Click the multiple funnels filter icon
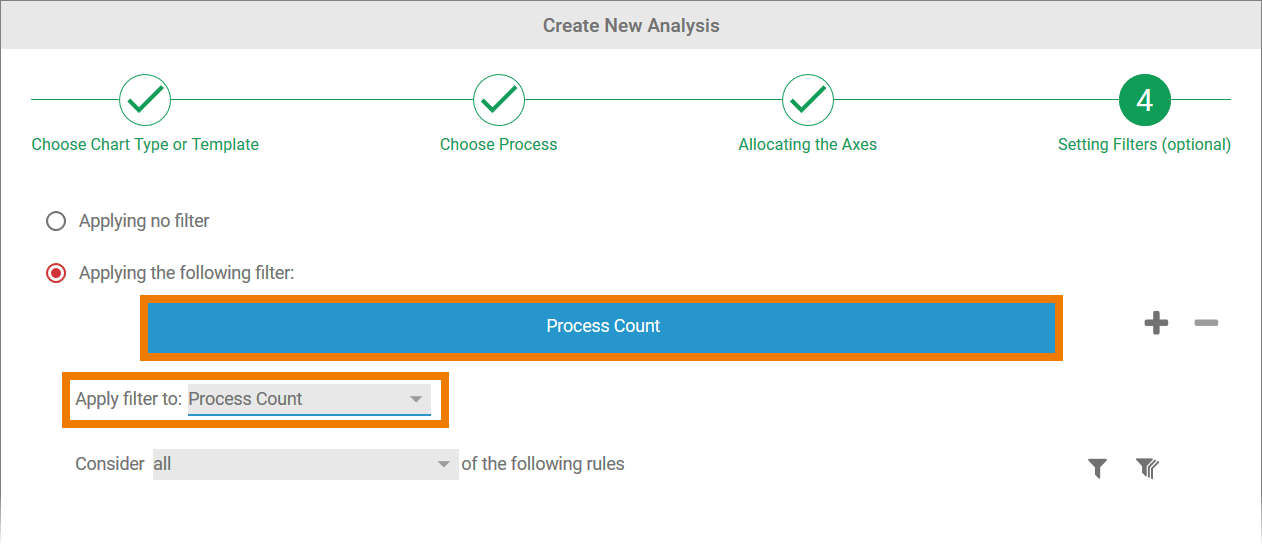Screen dimensions: 1262x548 click(1147, 468)
